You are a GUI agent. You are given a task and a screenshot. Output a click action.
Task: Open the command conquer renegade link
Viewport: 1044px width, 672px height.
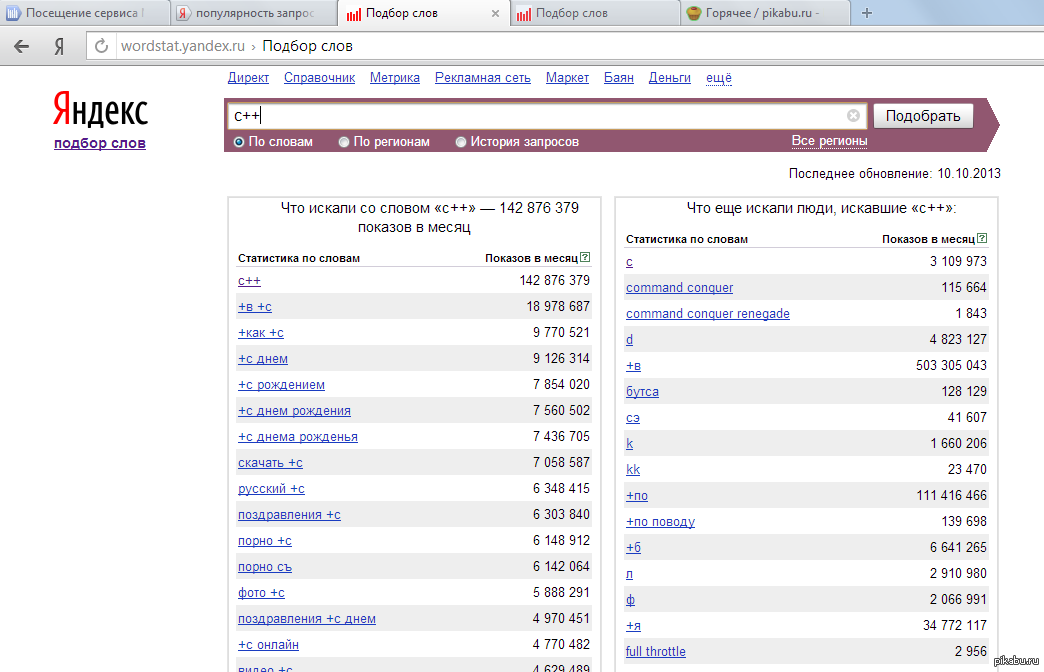click(x=708, y=313)
